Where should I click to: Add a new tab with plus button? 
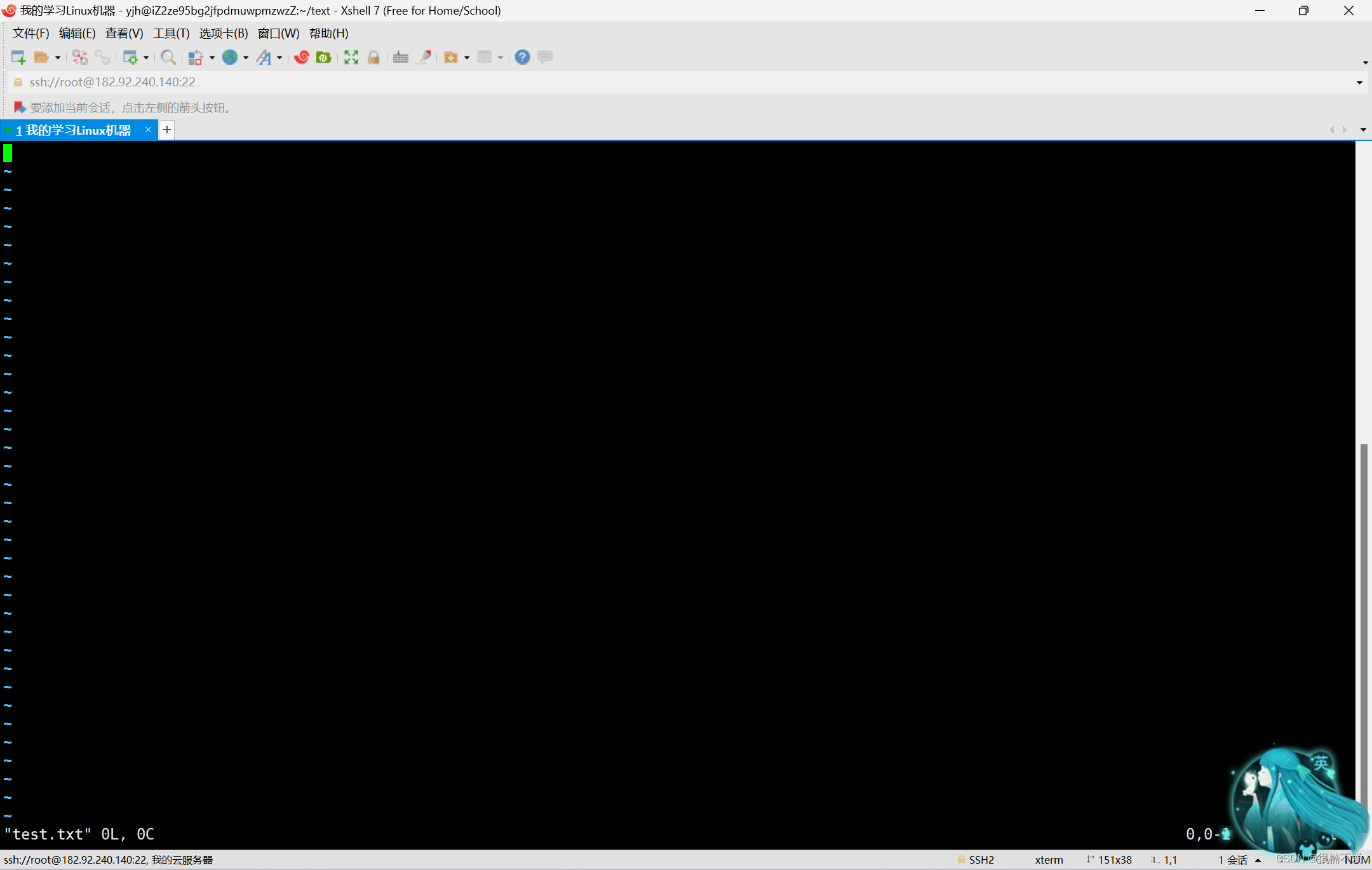click(167, 130)
